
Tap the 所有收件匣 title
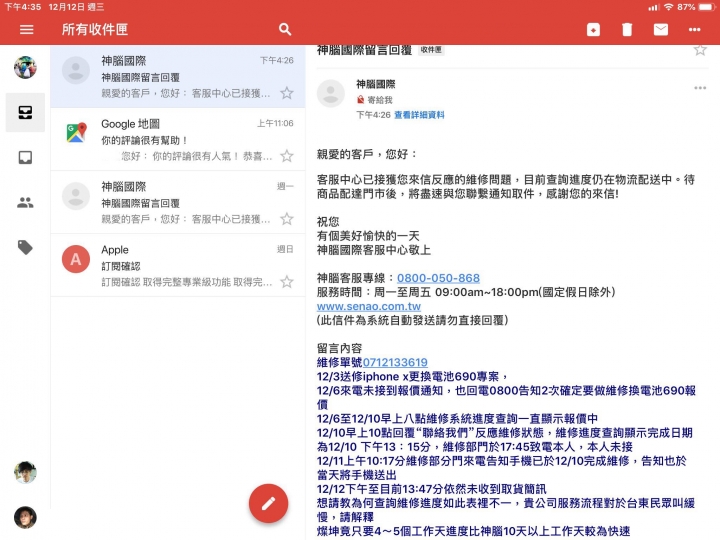95,29
